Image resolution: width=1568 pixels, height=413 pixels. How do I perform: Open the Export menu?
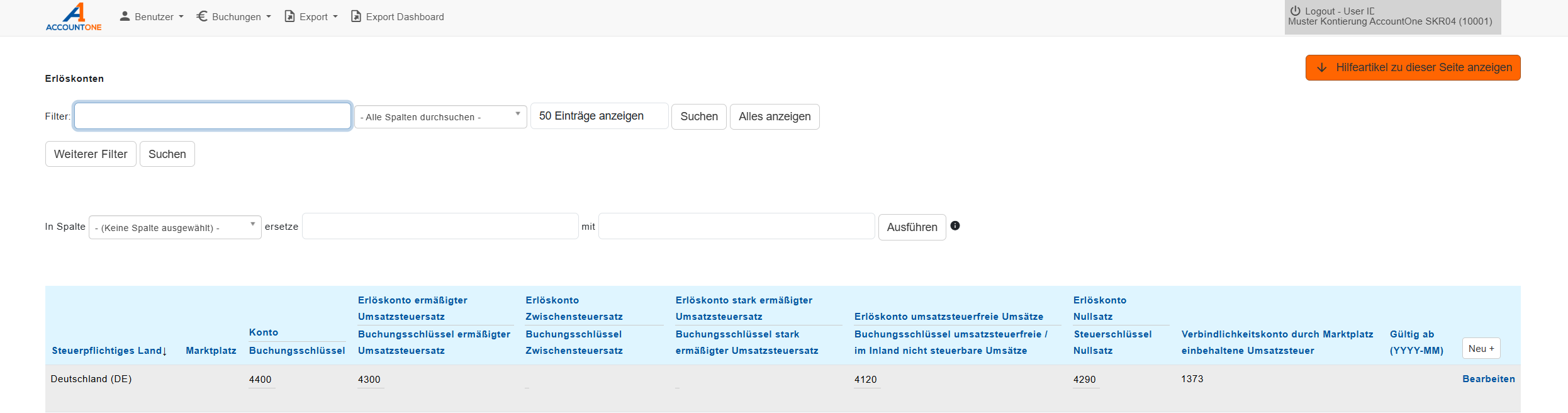point(311,17)
